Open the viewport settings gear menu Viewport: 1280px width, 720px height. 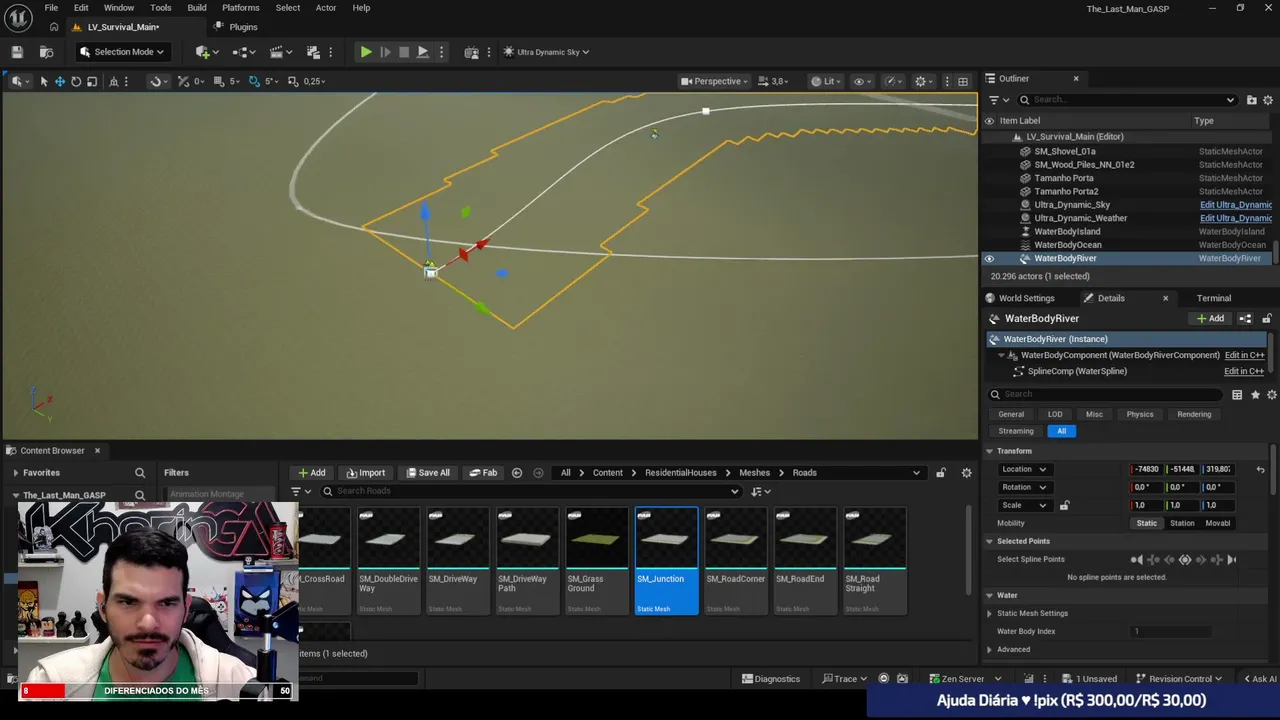coord(924,81)
